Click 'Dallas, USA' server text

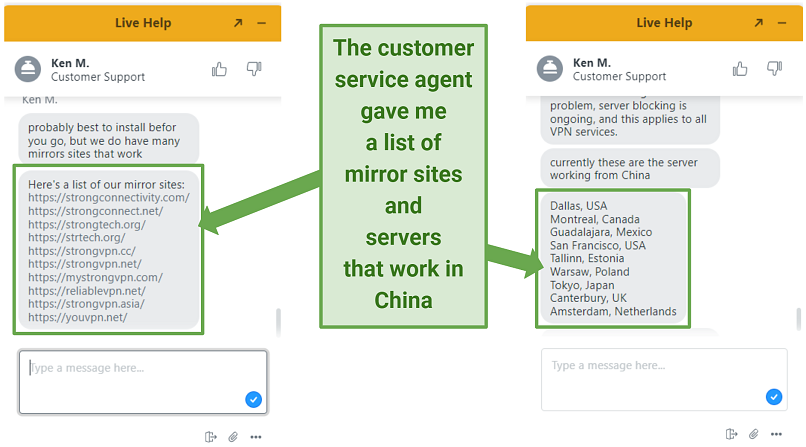point(578,206)
